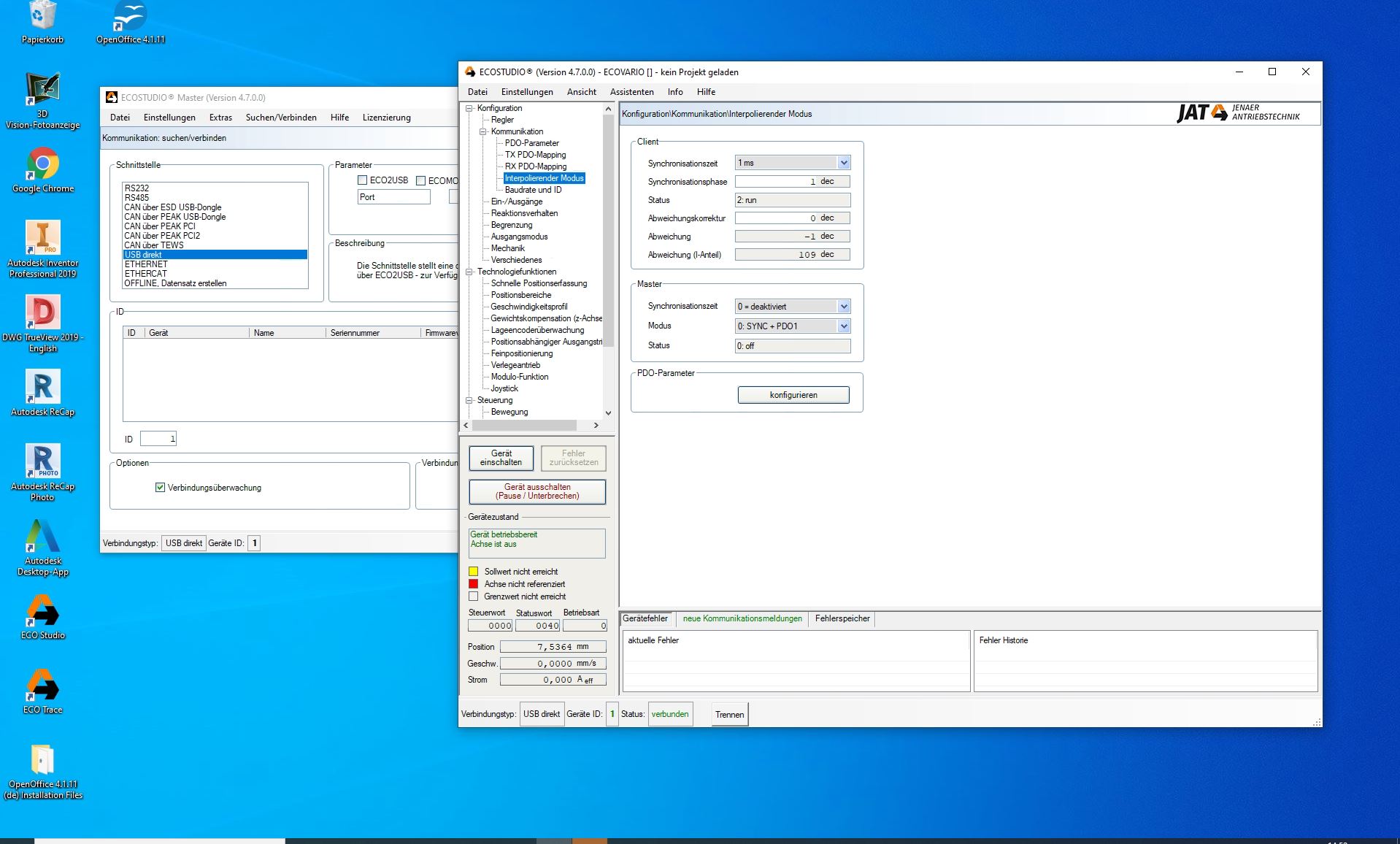Select PDO-Parameter in the tree
Viewport: 1400px width, 844px height.
point(531,143)
